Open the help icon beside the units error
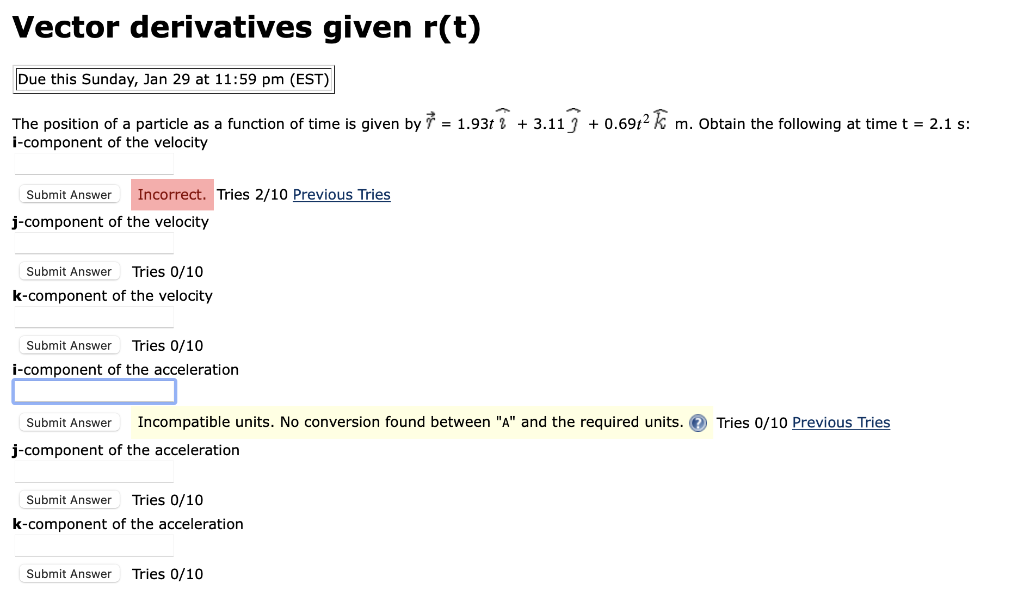 pyautogui.click(x=697, y=422)
